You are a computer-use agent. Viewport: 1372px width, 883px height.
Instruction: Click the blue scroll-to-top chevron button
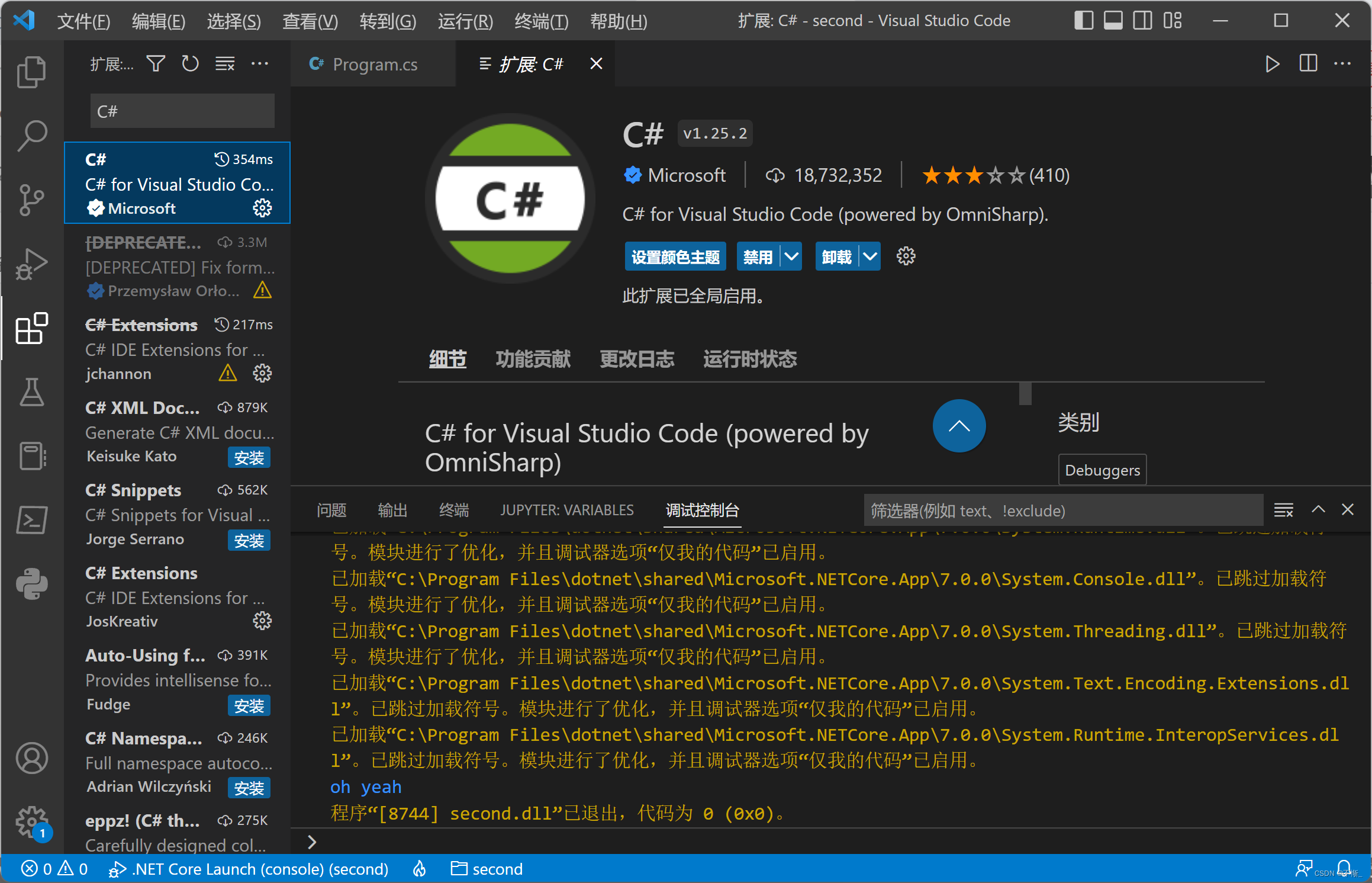tap(959, 426)
